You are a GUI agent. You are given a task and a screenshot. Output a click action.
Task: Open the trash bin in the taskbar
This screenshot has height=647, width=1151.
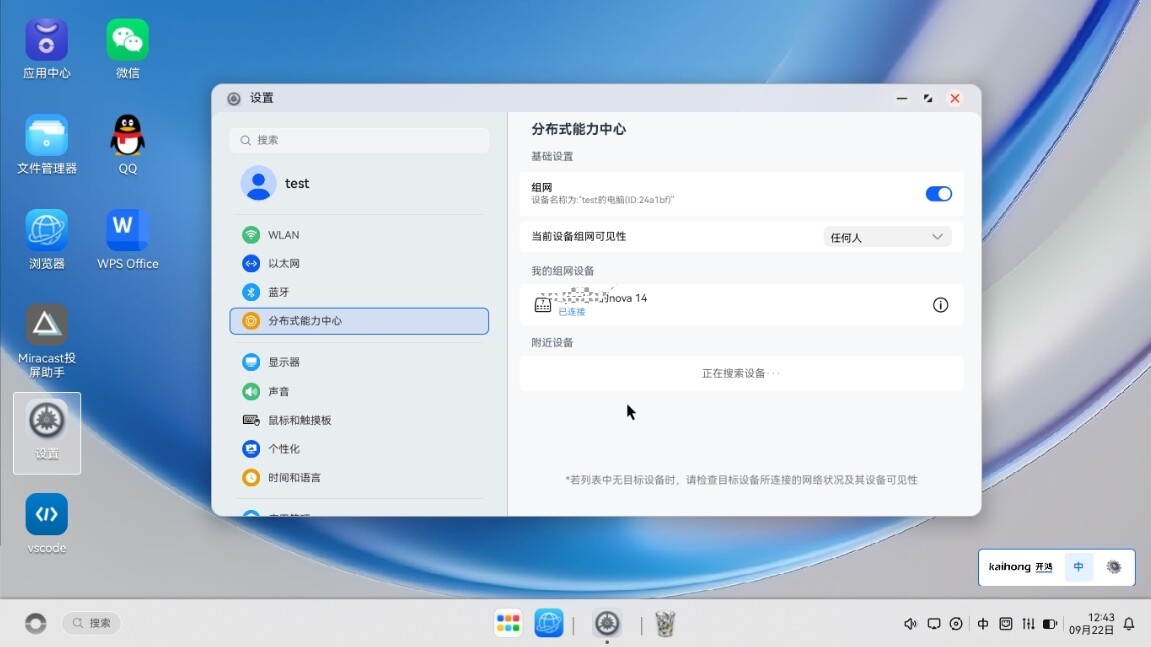(x=665, y=623)
